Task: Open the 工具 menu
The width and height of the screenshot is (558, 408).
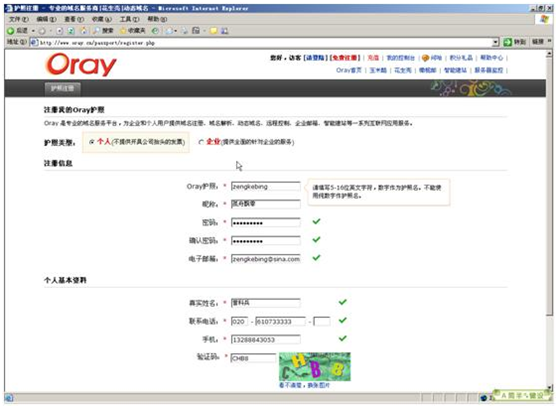Action: pyautogui.click(x=129, y=19)
